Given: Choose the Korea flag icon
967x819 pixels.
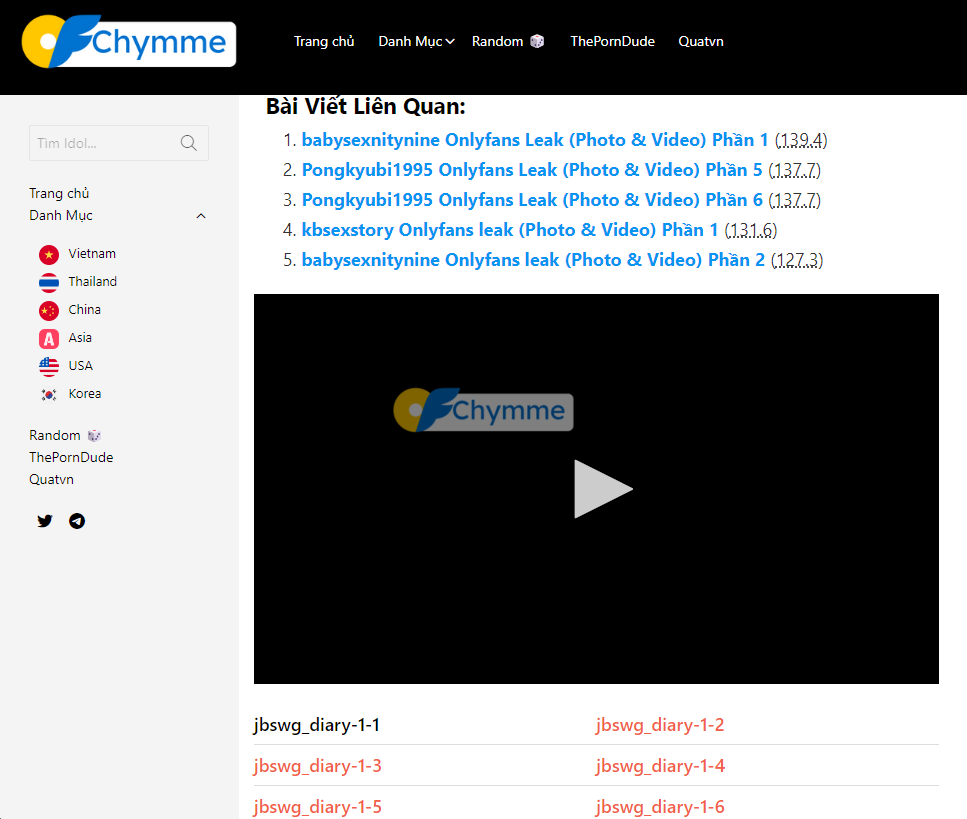Looking at the screenshot, I should coord(49,395).
